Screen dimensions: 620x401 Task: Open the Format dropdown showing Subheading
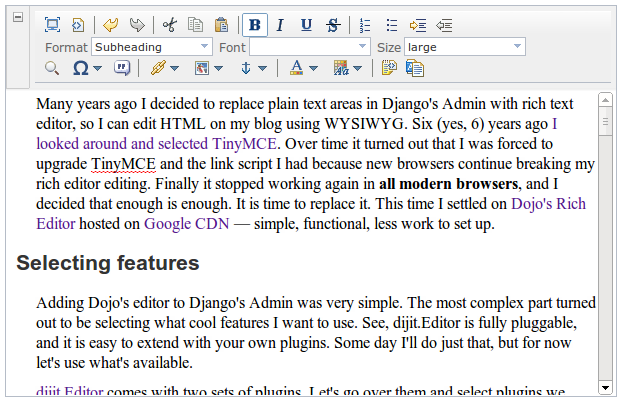pyautogui.click(x=152, y=47)
